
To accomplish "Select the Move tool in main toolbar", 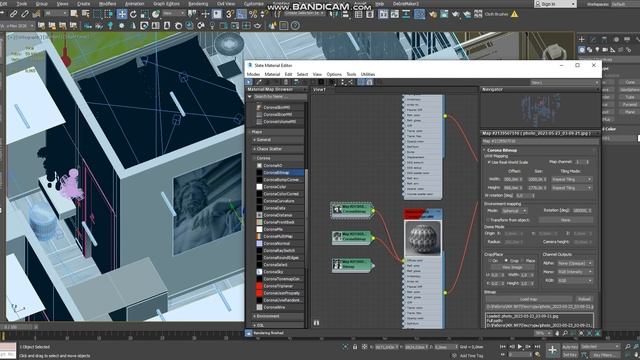I will (122, 14).
